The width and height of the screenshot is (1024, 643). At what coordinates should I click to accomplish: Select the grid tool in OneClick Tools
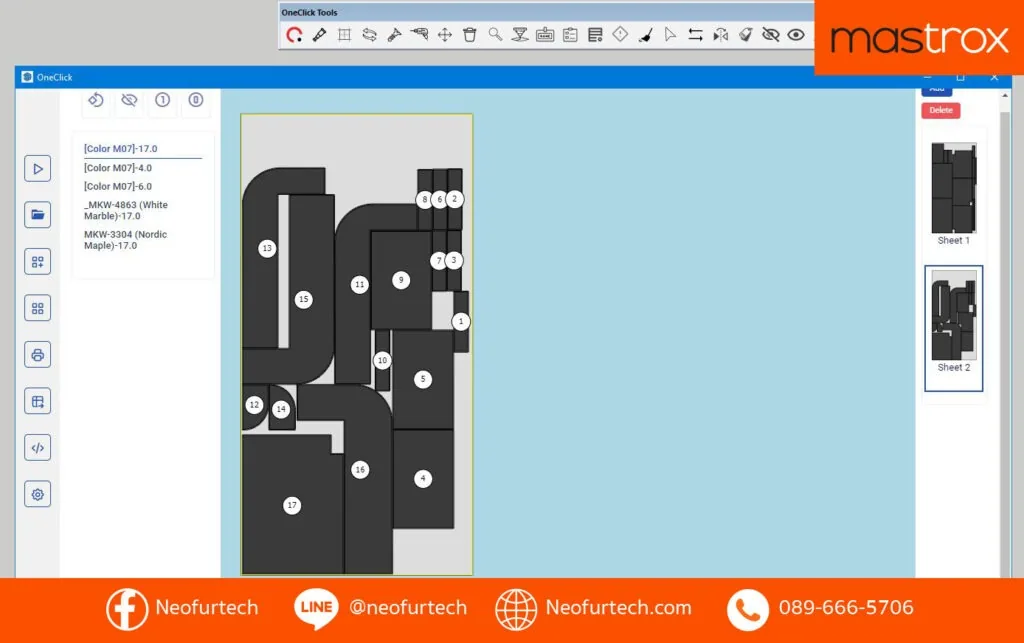pyautogui.click(x=344, y=35)
